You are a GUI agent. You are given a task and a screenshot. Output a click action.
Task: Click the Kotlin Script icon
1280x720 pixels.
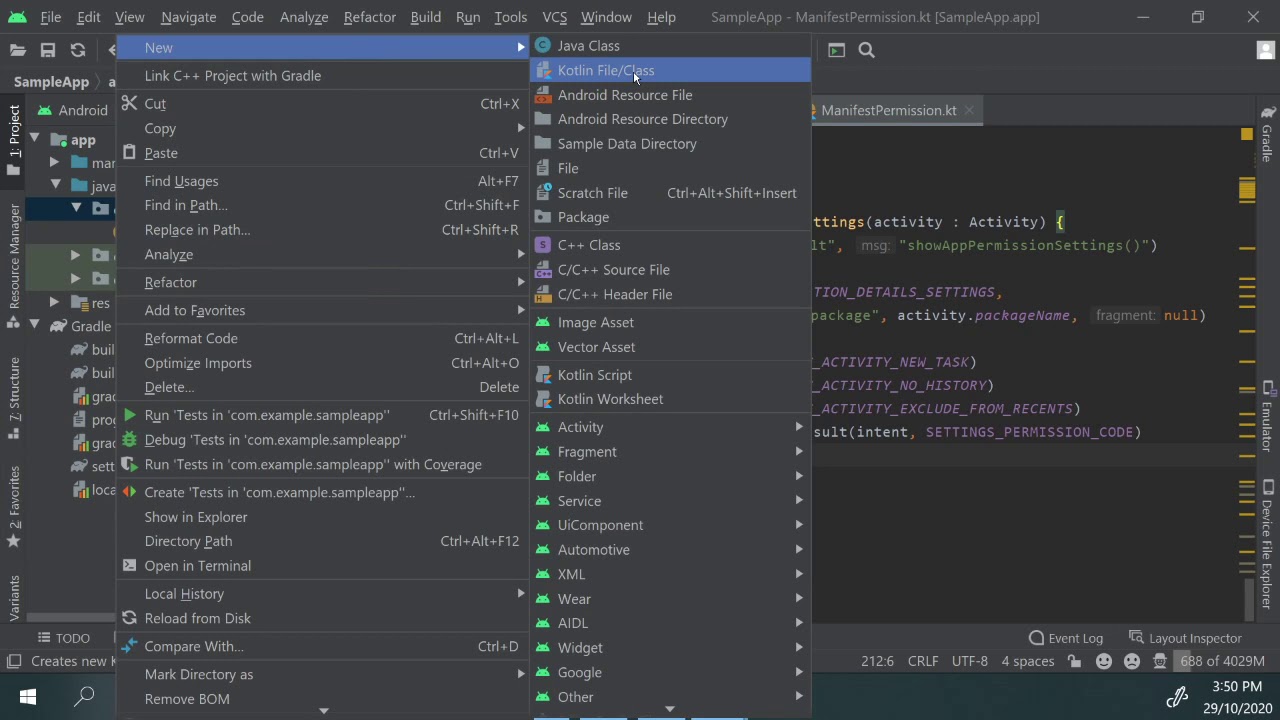coord(543,375)
